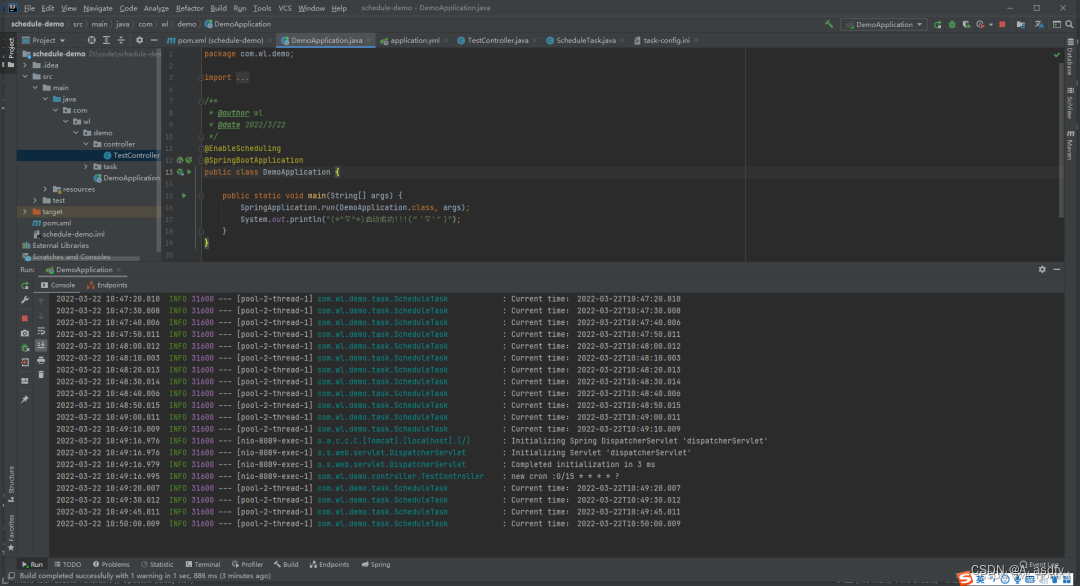Enable scroll to end in the console
Viewport: 1080px width, 586px height.
tap(41, 344)
